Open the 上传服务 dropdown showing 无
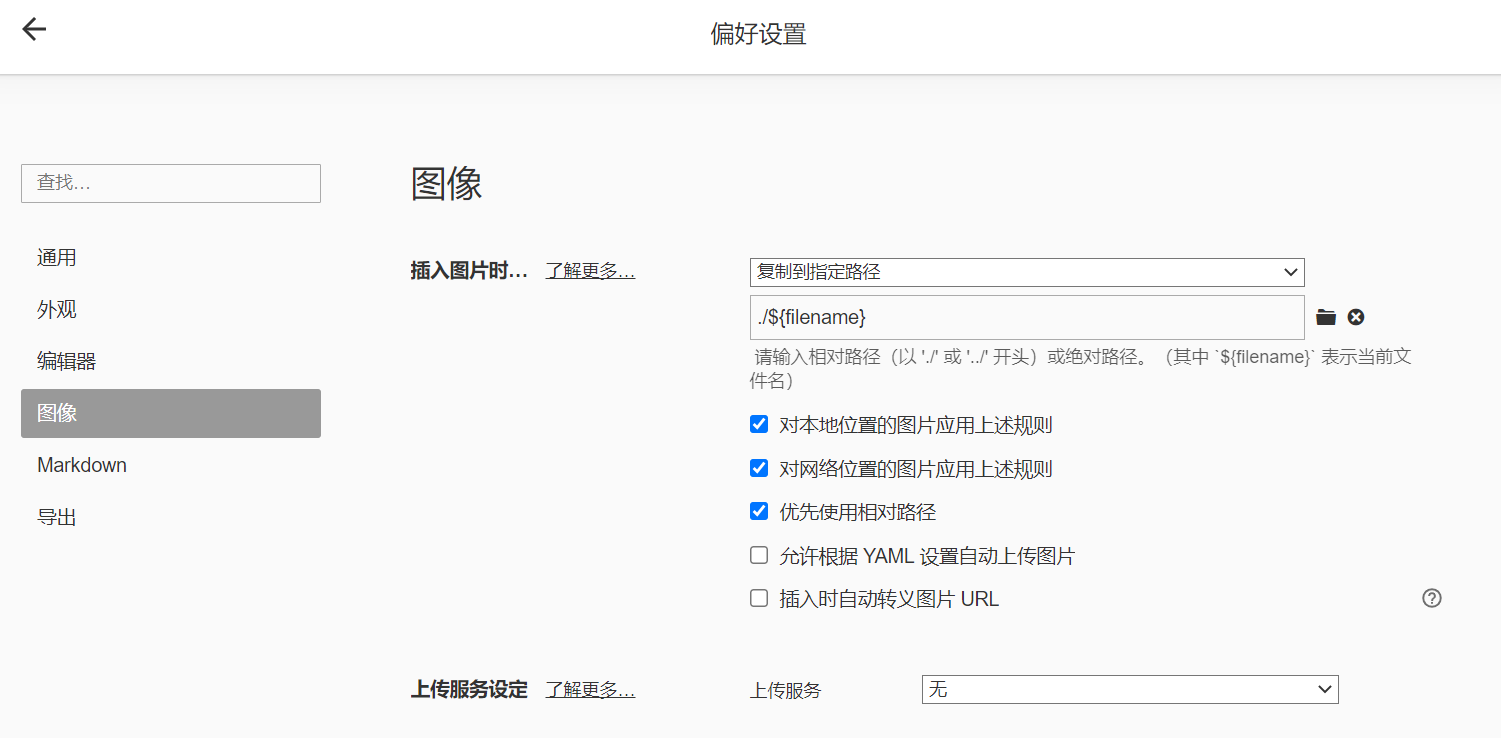 point(1129,689)
